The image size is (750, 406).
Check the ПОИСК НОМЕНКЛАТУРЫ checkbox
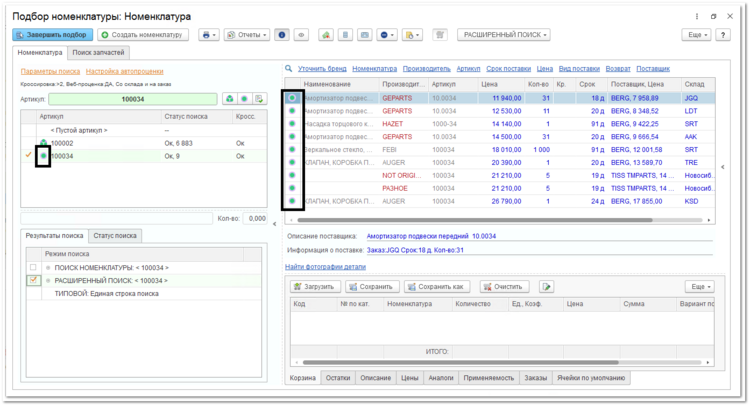point(33,267)
